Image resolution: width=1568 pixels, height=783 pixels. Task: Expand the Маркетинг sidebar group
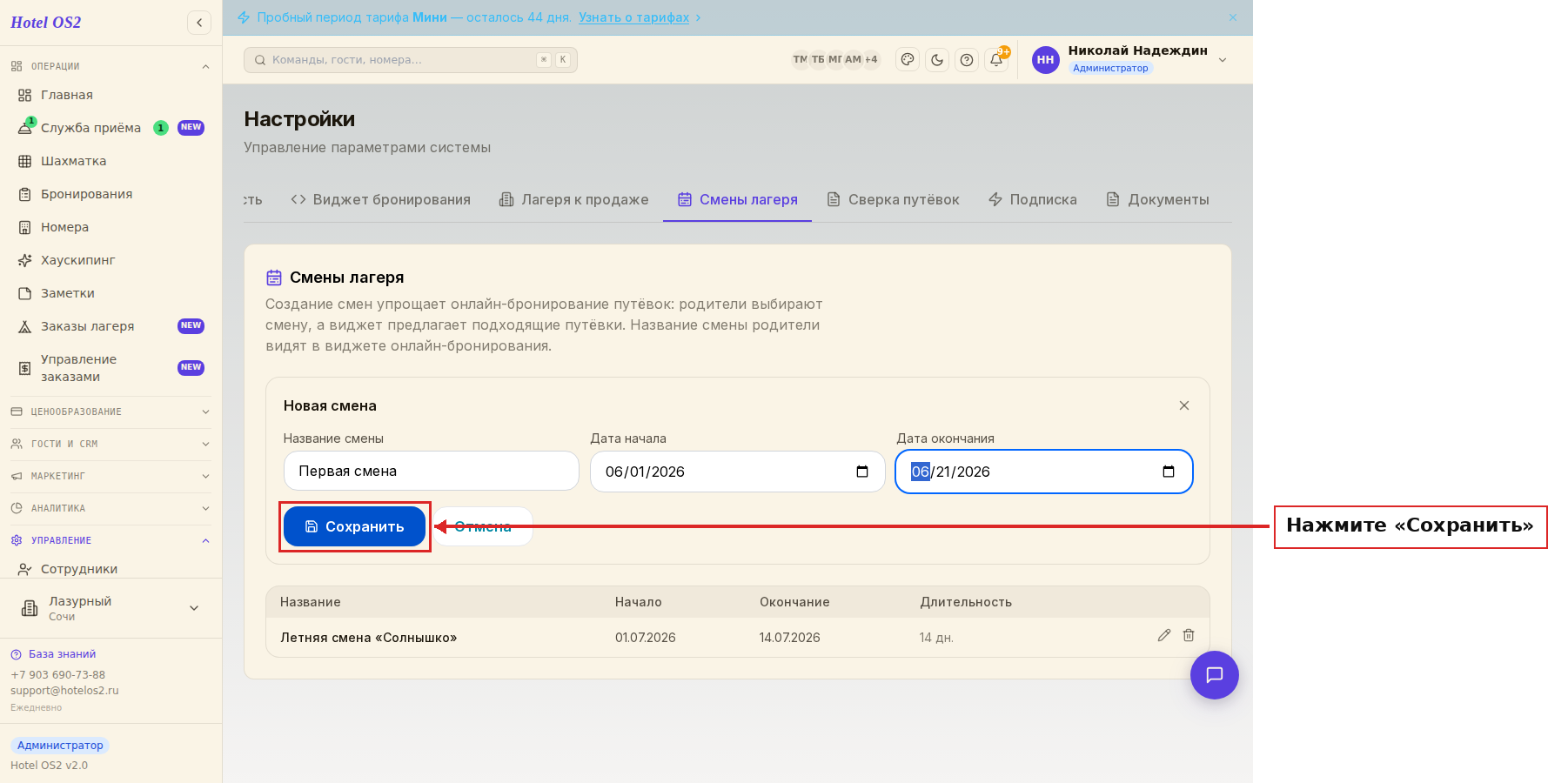[111, 476]
